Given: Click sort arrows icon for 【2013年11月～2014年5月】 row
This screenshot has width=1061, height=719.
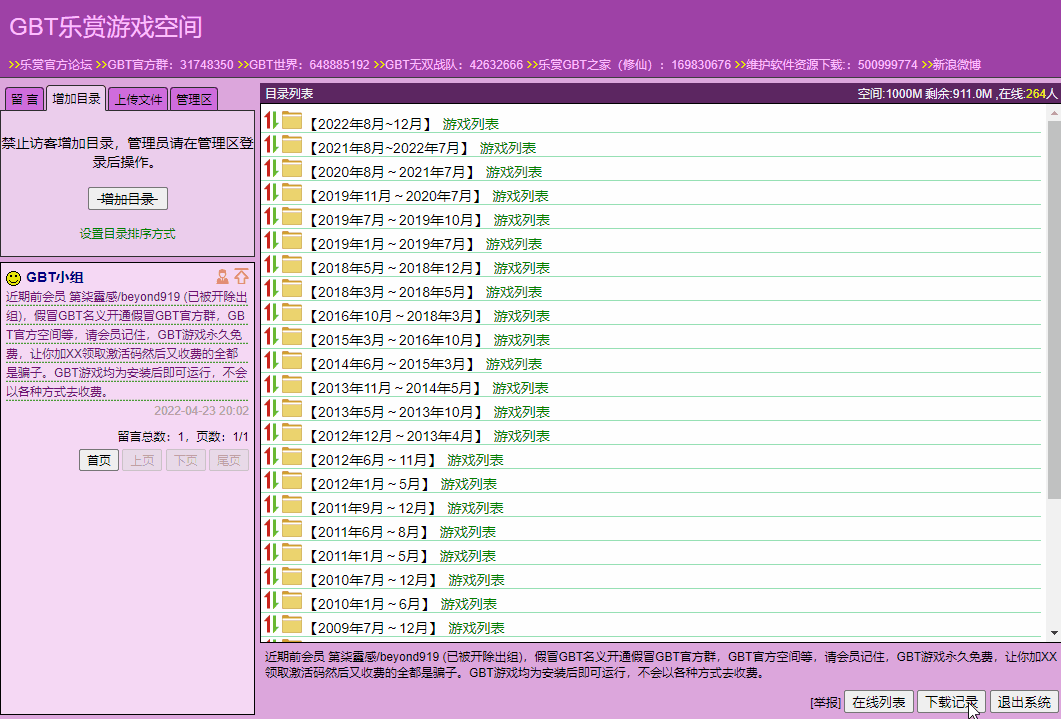Looking at the screenshot, I should point(271,384).
